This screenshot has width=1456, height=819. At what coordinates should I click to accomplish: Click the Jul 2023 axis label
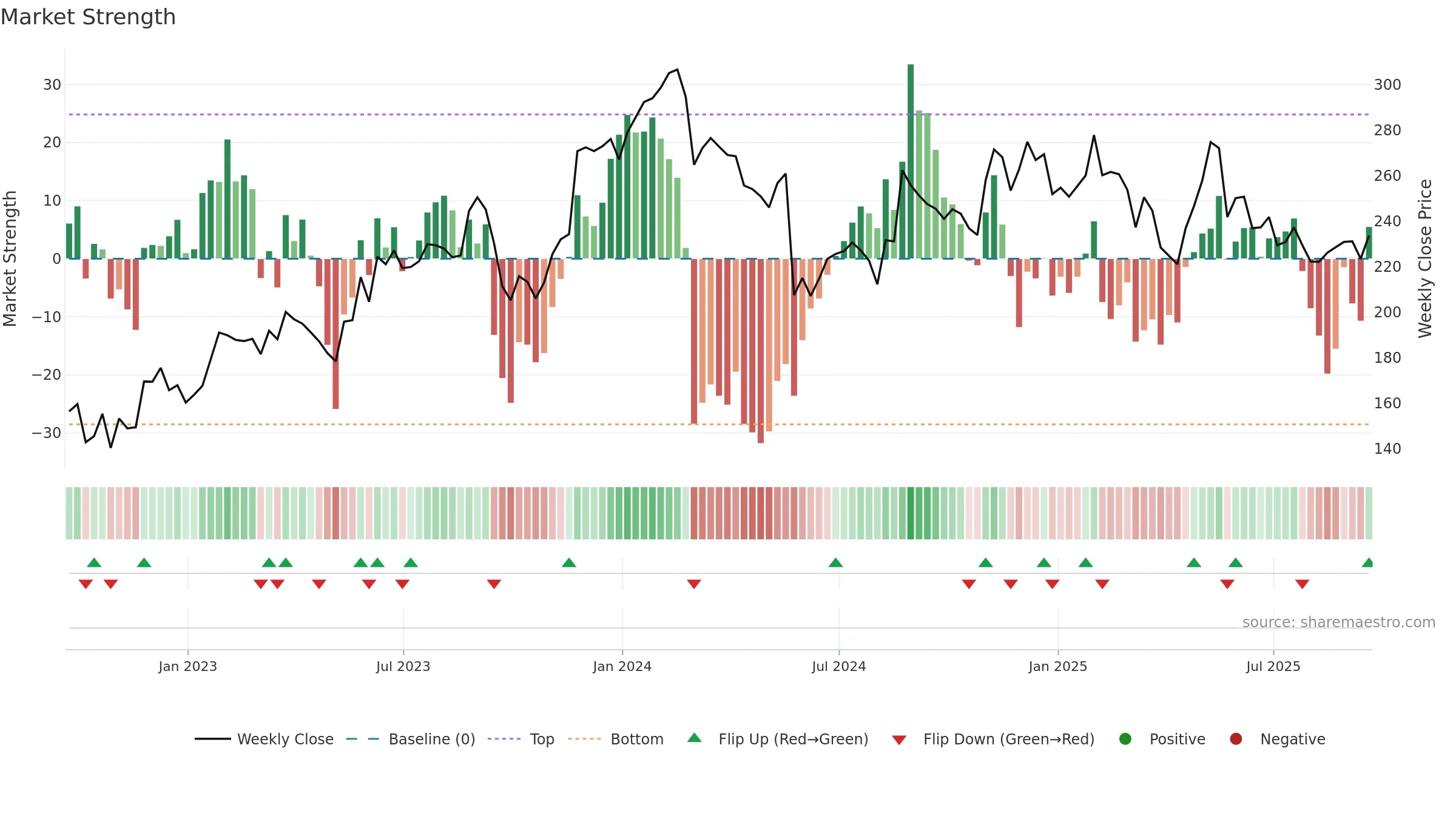pos(403,666)
